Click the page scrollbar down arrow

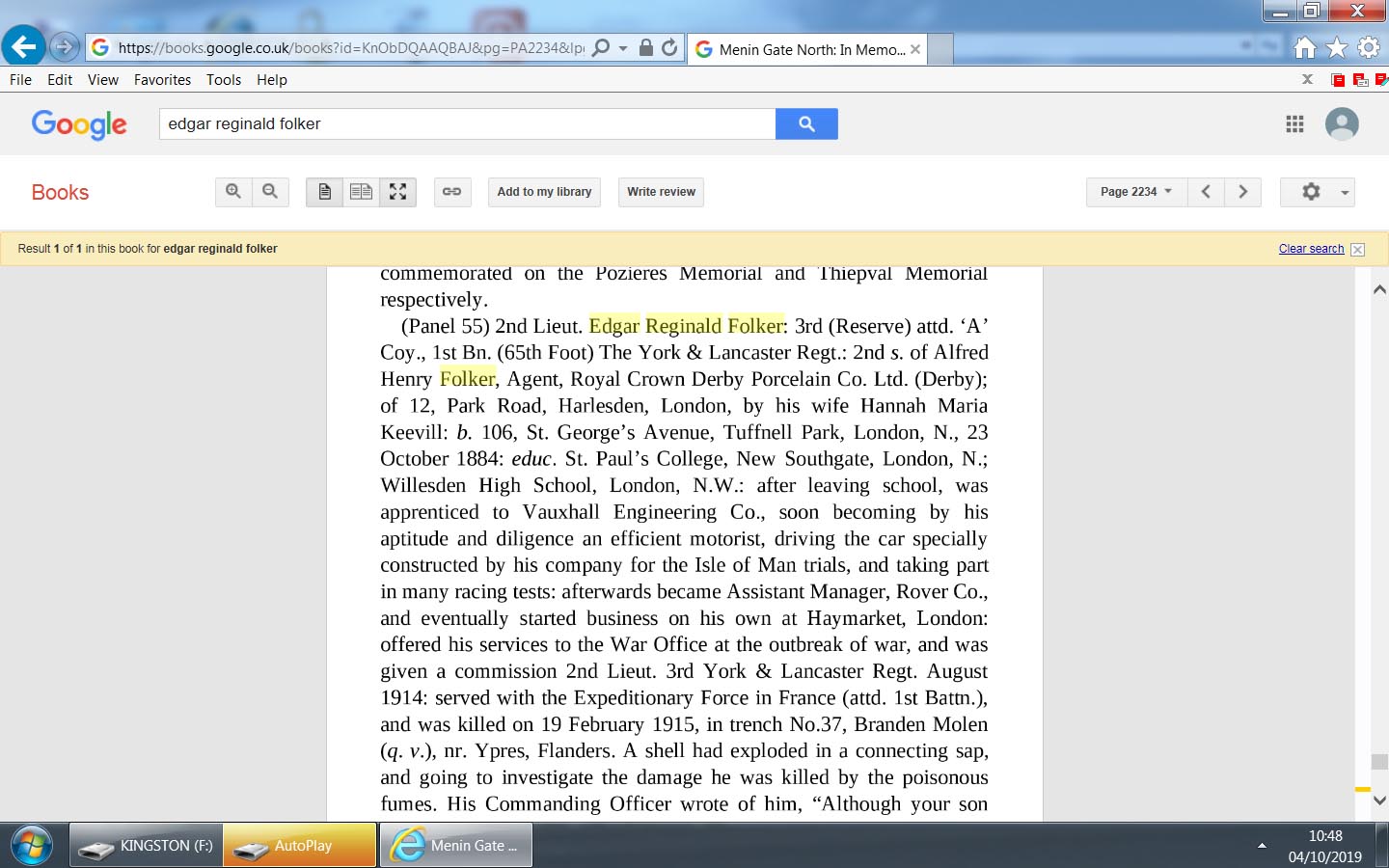tap(1379, 800)
